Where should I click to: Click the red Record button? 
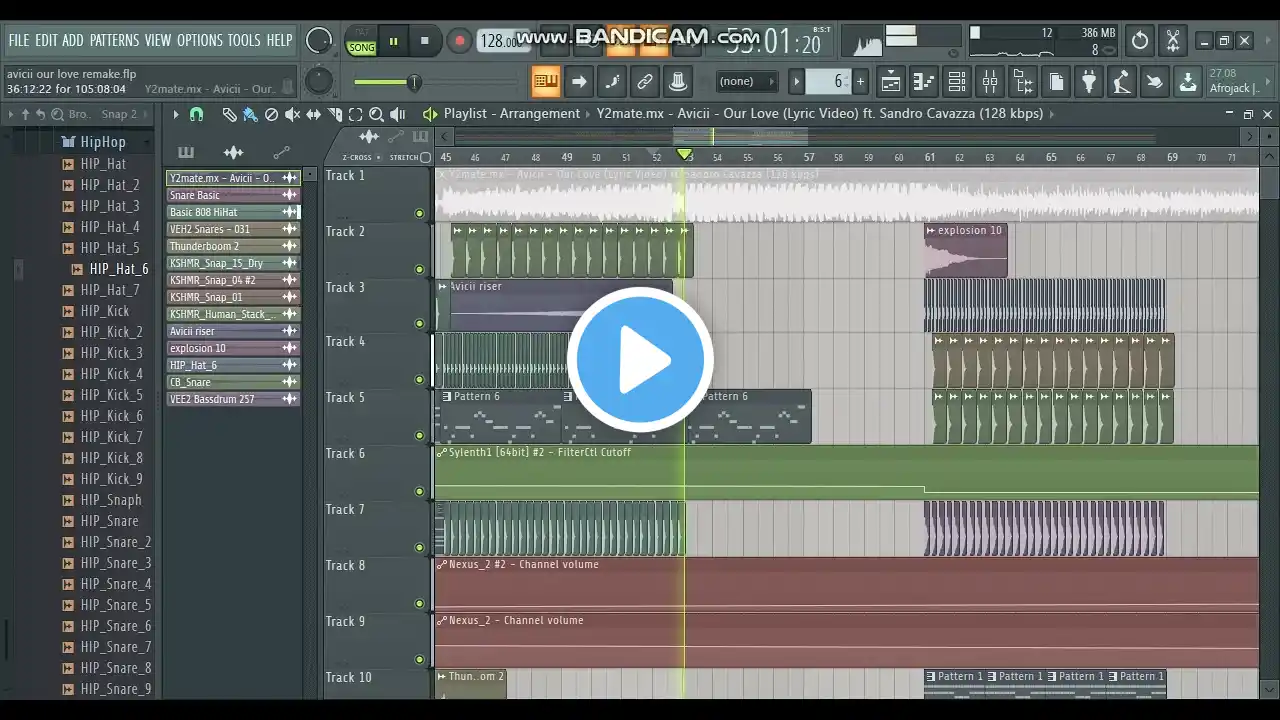click(x=459, y=41)
